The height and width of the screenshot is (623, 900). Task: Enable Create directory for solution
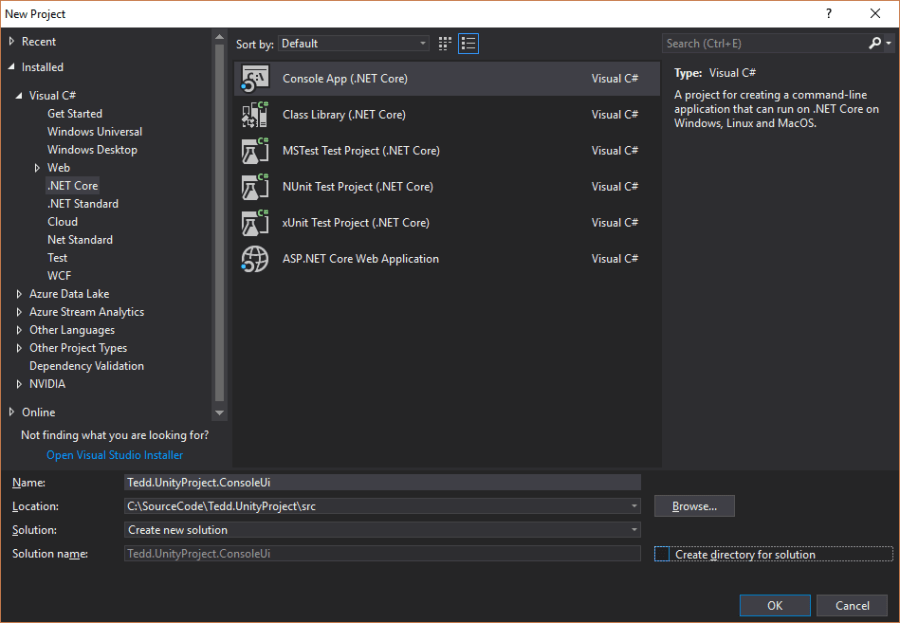coord(662,554)
